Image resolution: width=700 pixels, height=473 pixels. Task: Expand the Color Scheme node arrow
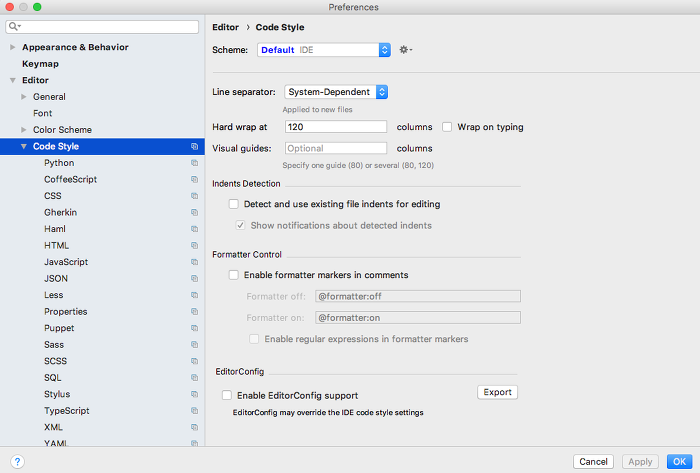pyautogui.click(x=24, y=130)
